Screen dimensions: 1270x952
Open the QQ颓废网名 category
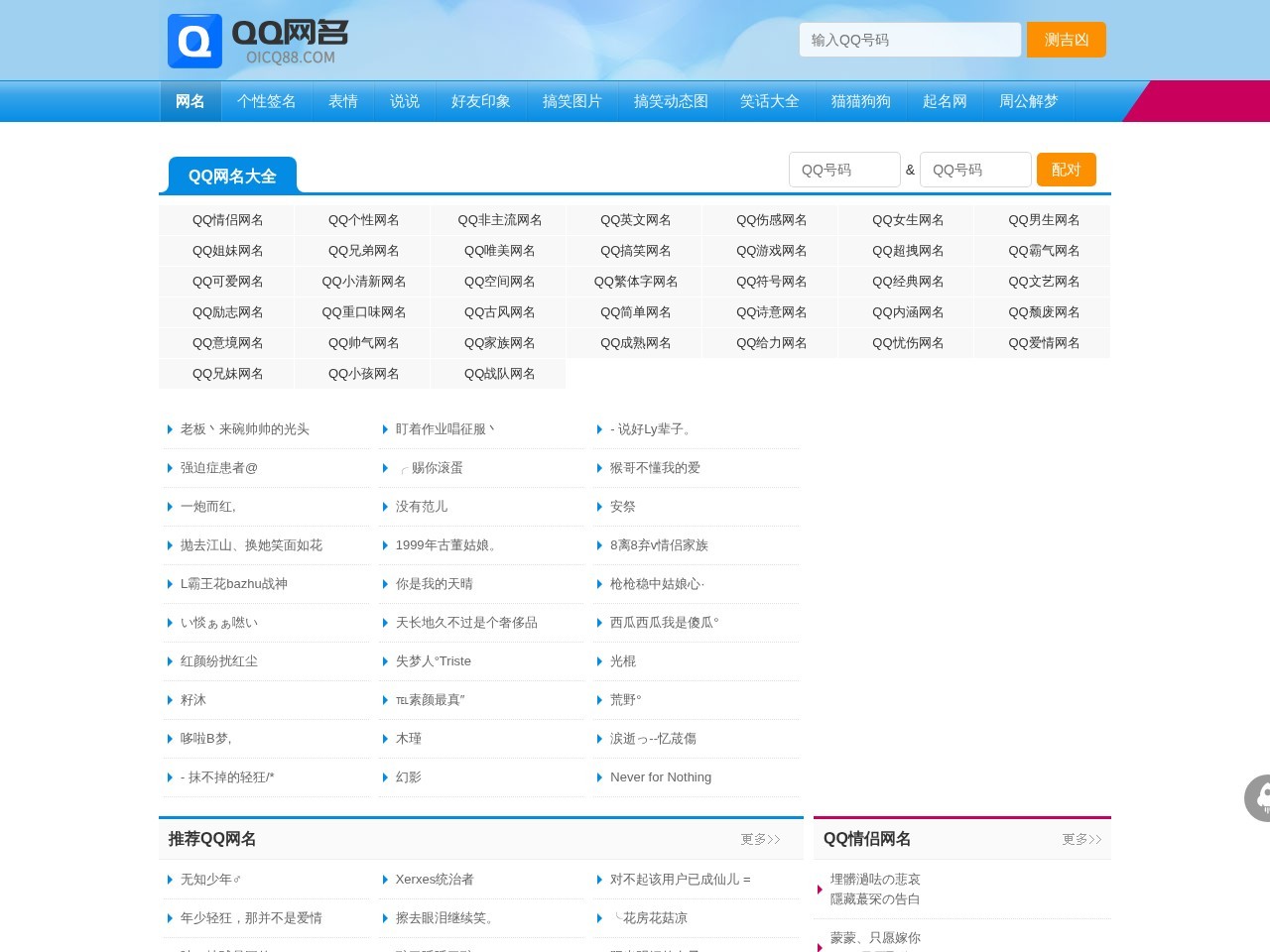point(1044,312)
